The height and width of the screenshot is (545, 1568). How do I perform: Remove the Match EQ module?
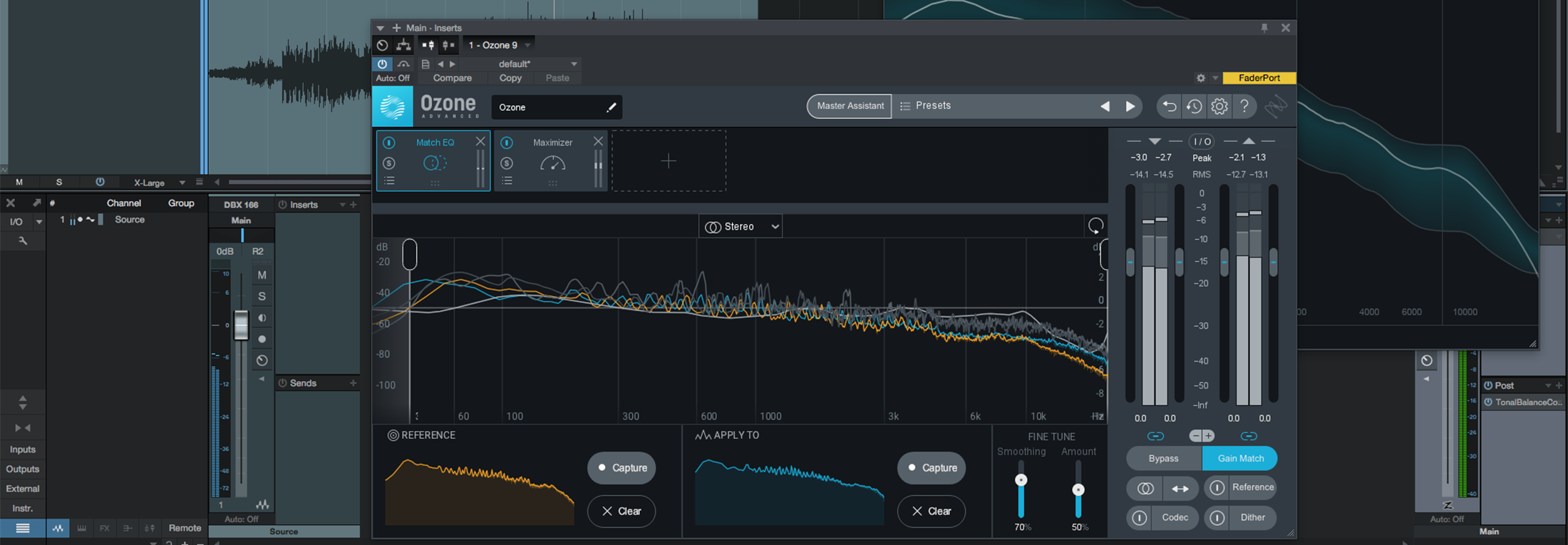pyautogui.click(x=480, y=141)
